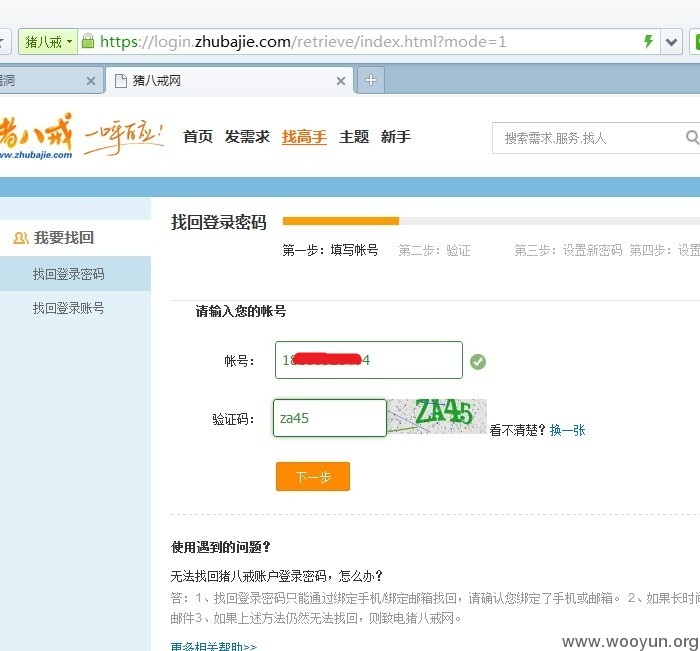Open the 猪八戒 site identity dropdown

click(x=48, y=42)
